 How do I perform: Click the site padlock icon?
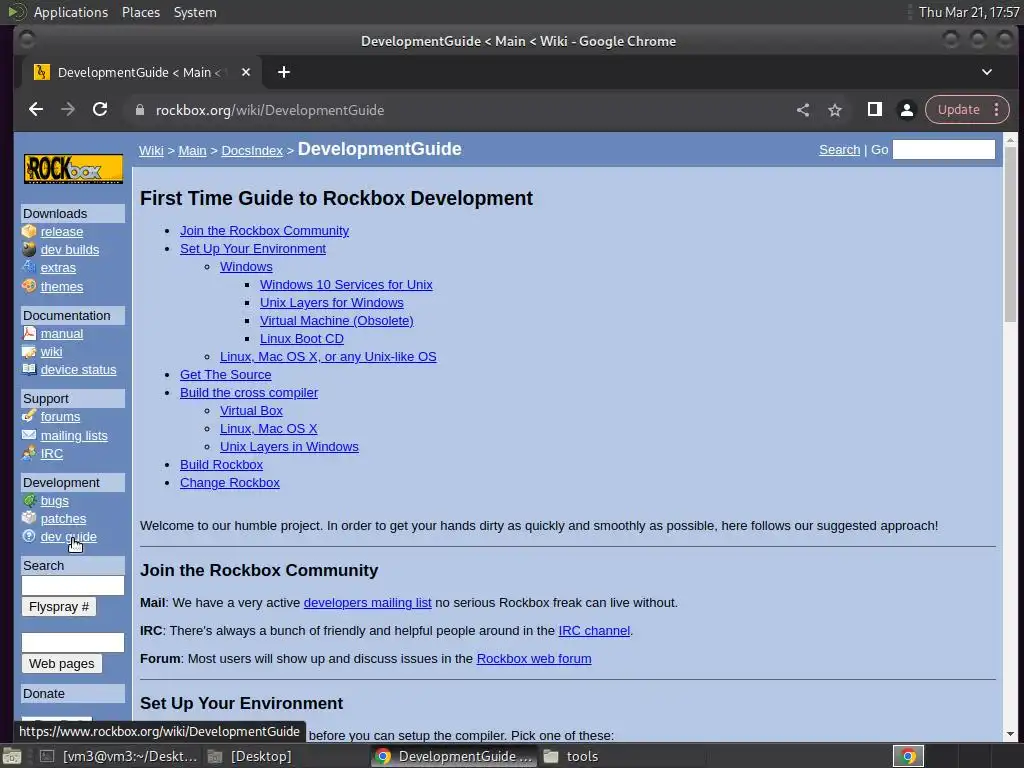(x=139, y=110)
